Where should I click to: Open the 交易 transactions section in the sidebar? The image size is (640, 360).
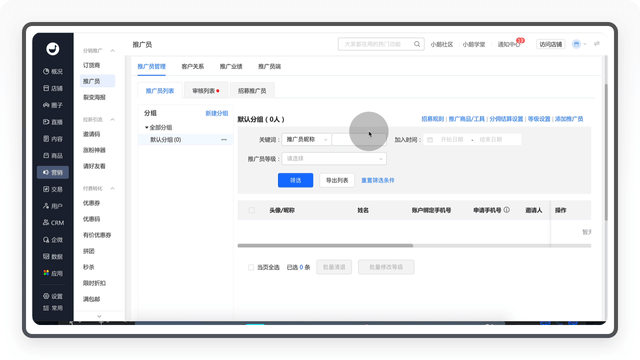point(53,189)
